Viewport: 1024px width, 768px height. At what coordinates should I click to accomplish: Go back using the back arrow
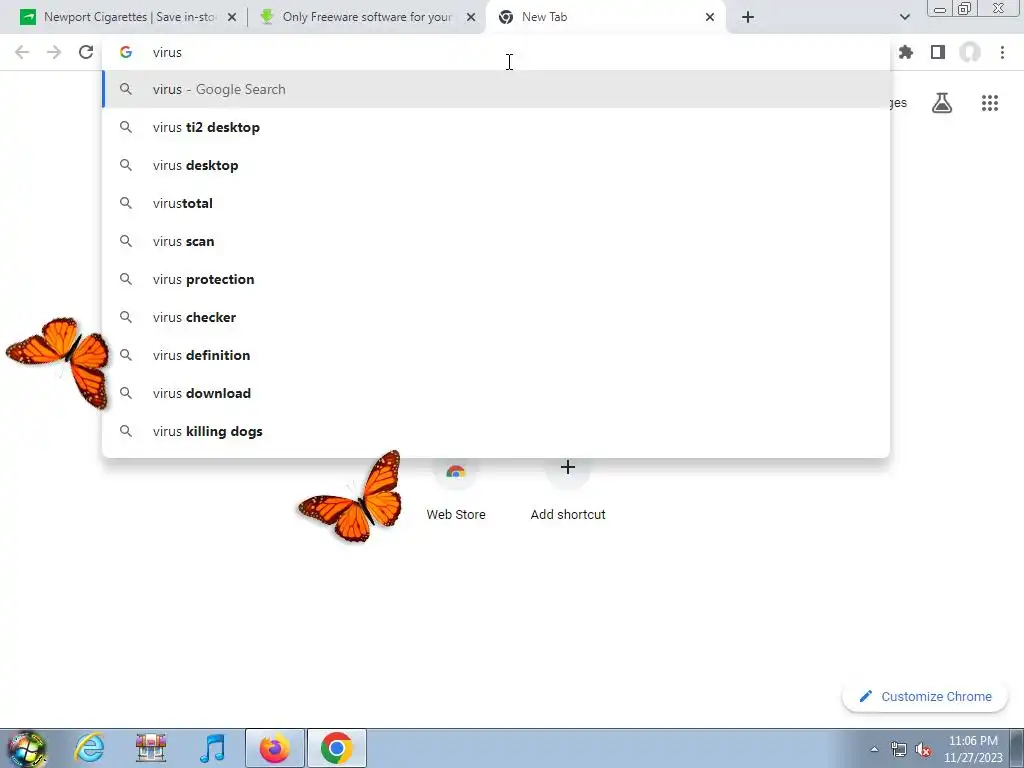pyautogui.click(x=22, y=52)
